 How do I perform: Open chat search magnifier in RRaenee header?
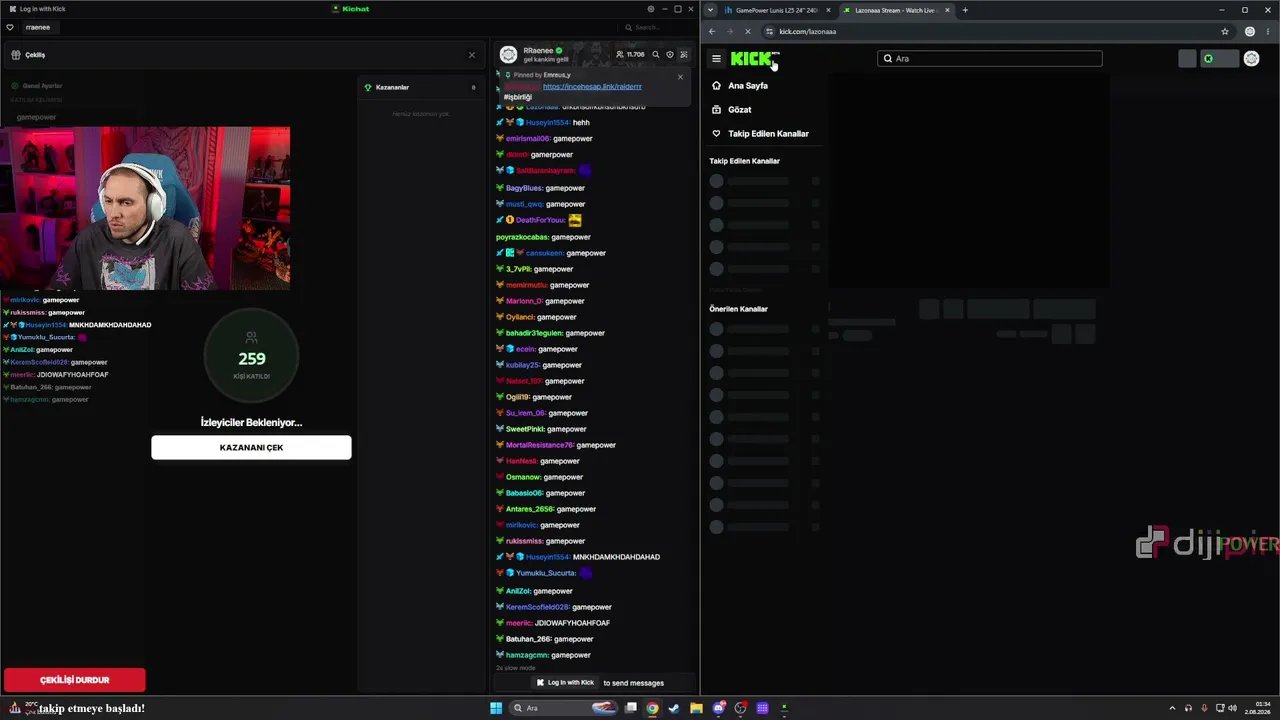click(656, 55)
